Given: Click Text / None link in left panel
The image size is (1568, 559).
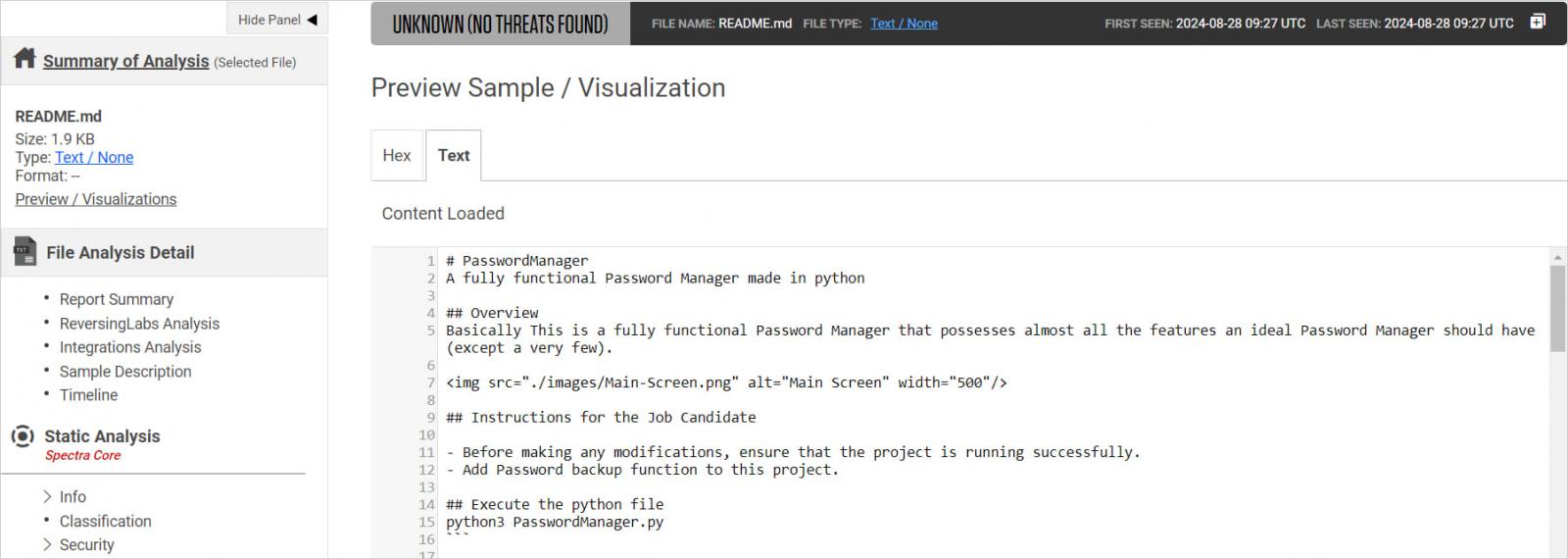Looking at the screenshot, I should 94,157.
